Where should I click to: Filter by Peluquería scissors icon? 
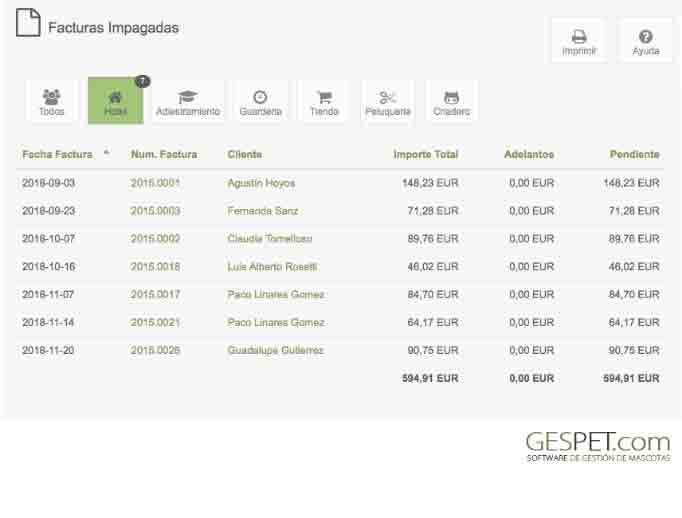tap(388, 101)
